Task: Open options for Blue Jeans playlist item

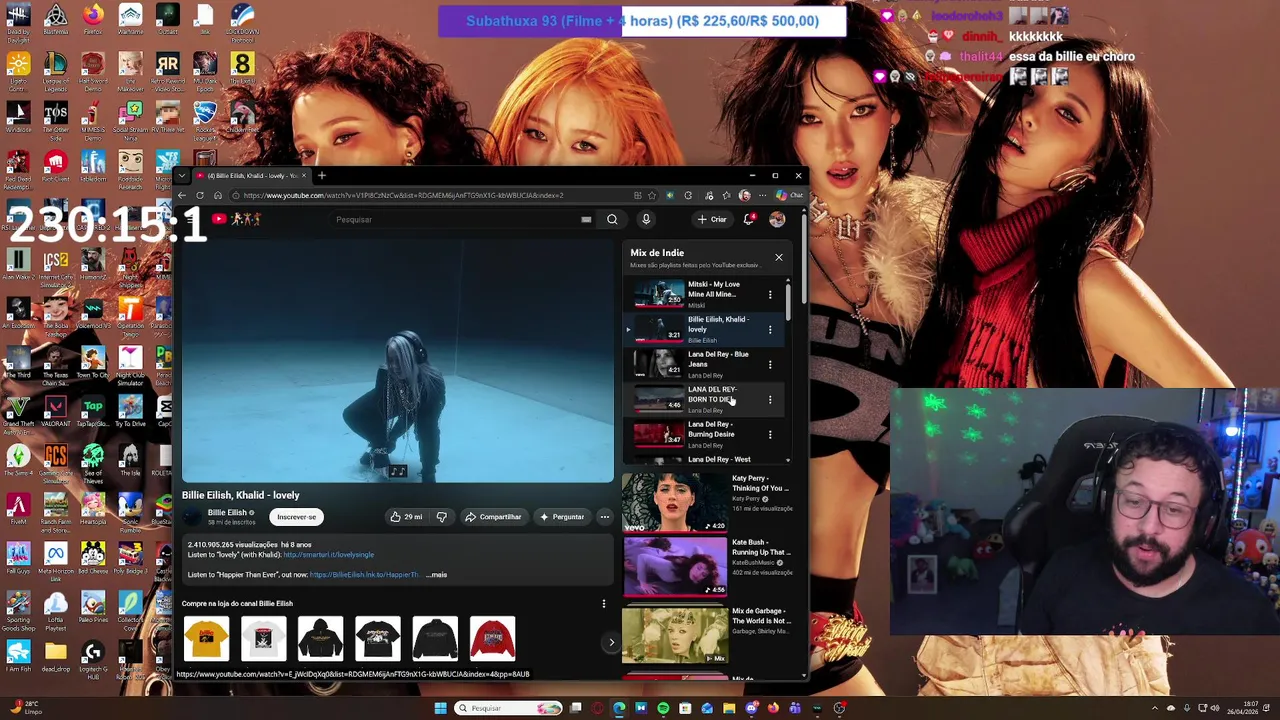Action: click(x=770, y=364)
